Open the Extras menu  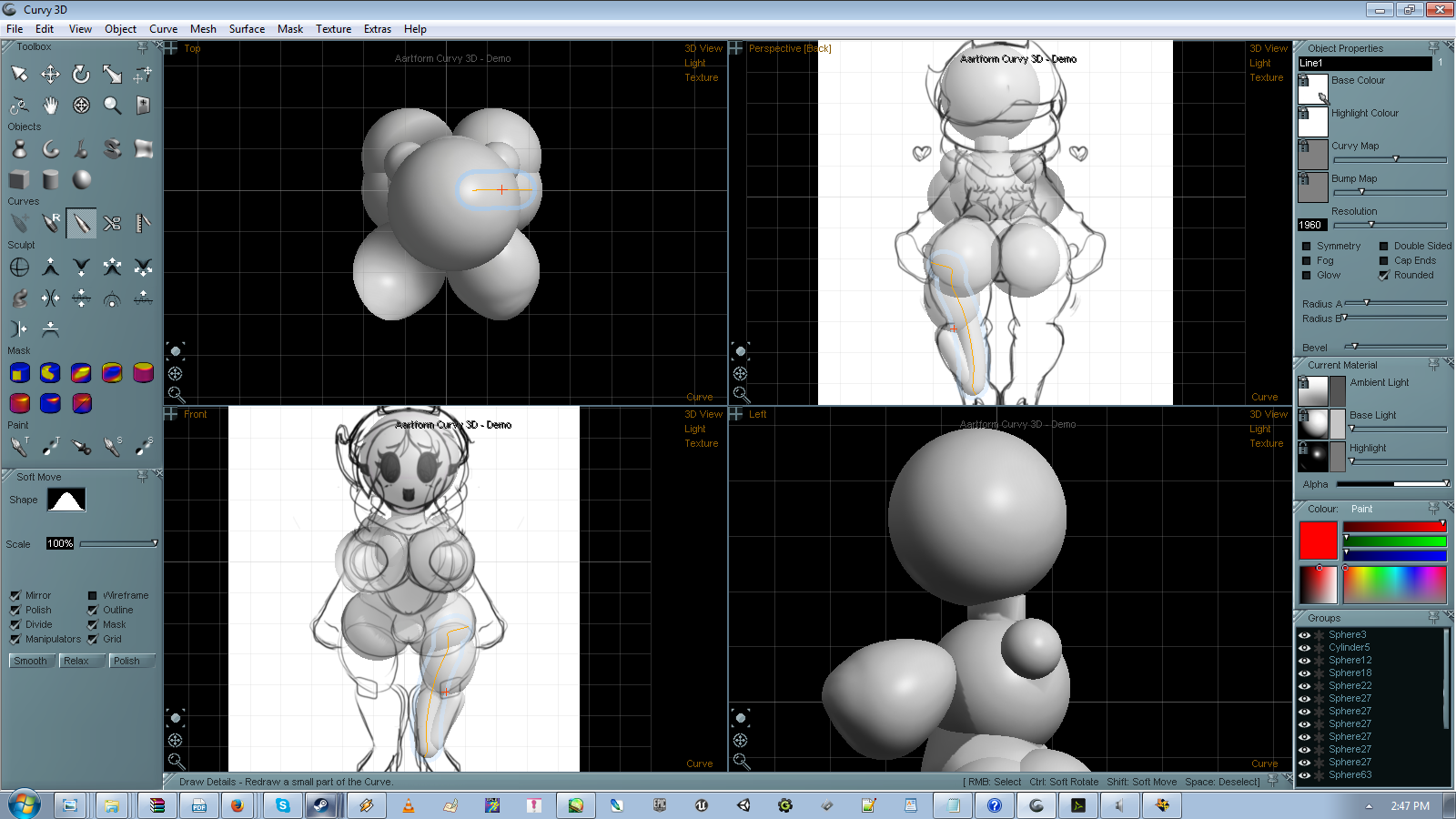(x=377, y=29)
